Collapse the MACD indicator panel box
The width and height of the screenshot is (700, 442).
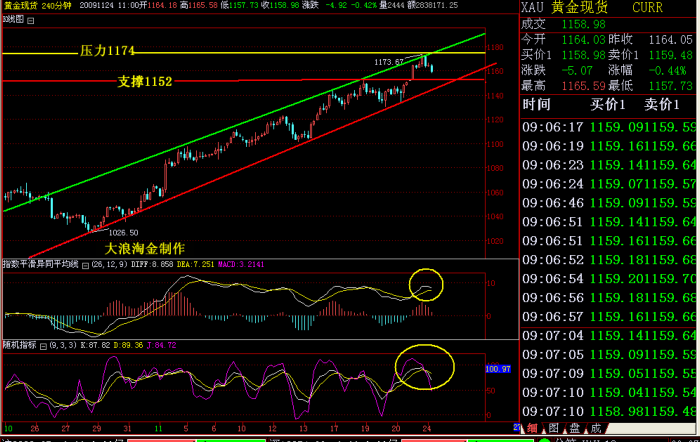(85, 265)
